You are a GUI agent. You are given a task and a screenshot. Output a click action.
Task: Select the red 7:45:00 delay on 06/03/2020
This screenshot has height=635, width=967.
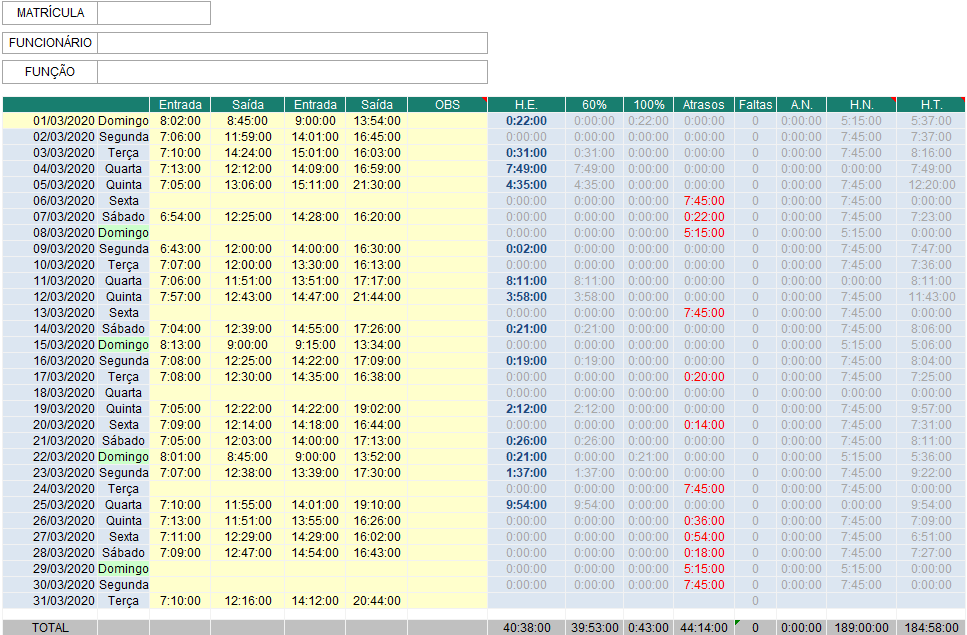(x=704, y=201)
